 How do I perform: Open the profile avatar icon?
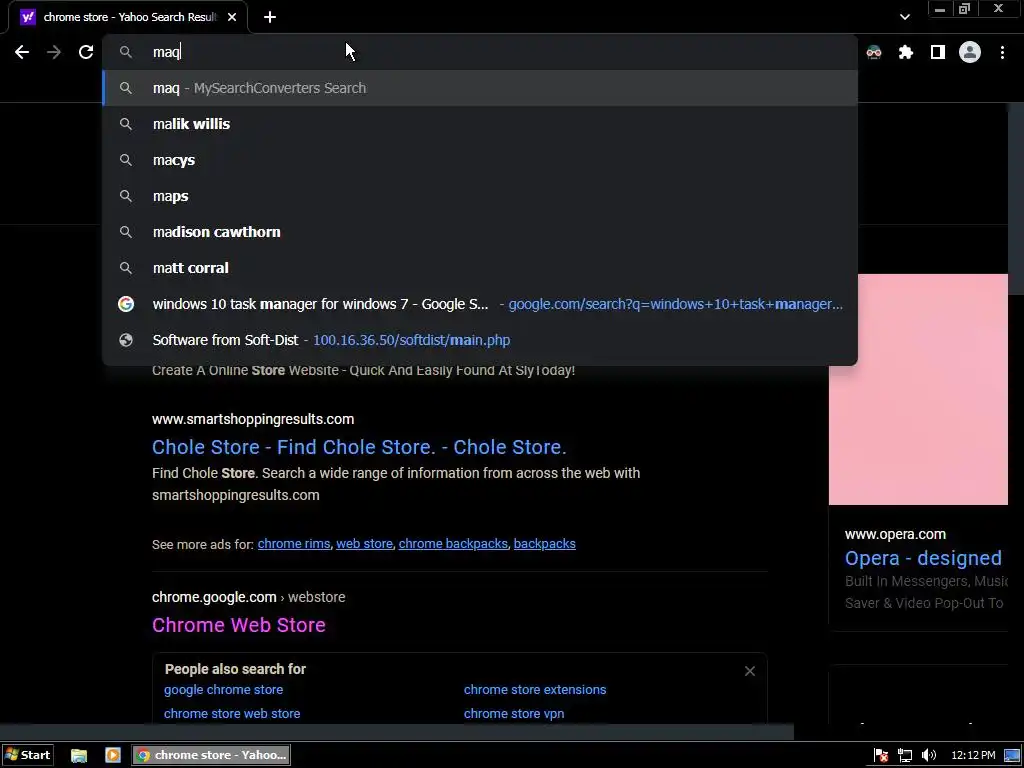(x=970, y=52)
